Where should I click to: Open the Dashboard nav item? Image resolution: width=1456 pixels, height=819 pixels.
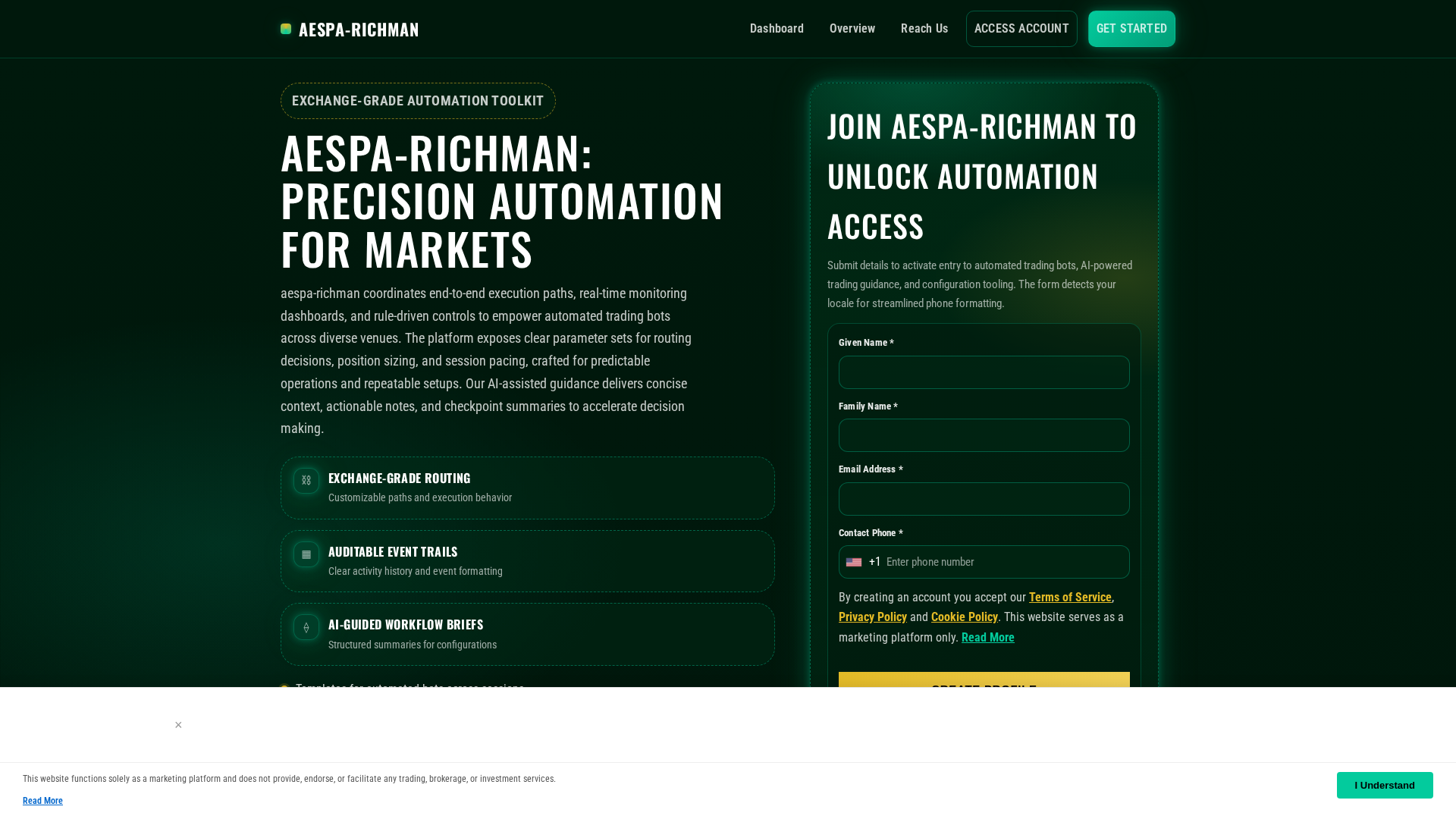point(777,29)
